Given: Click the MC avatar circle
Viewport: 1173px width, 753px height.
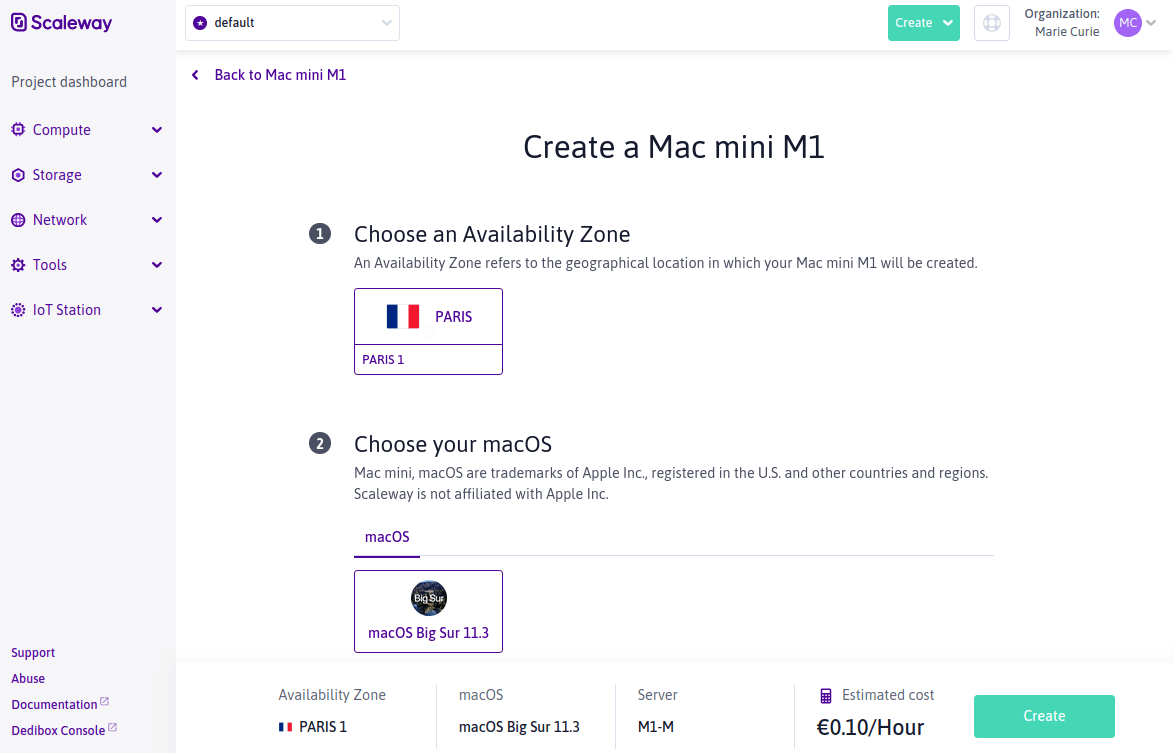Looking at the screenshot, I should pos(1128,22).
